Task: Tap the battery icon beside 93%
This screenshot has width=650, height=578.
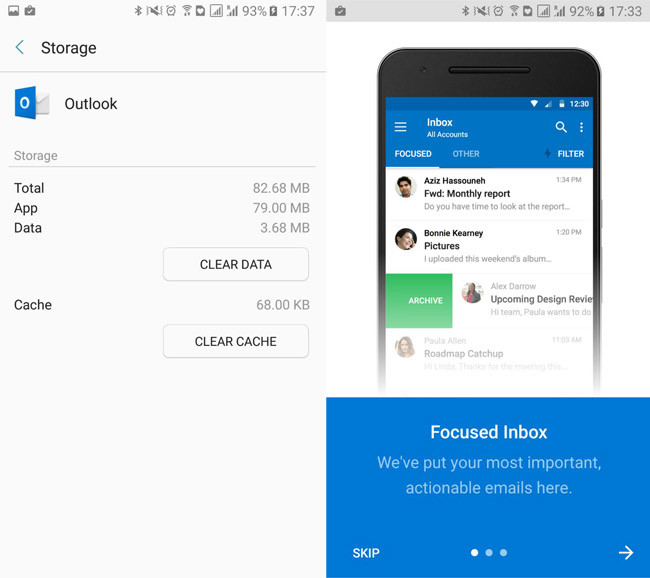Action: 273,11
